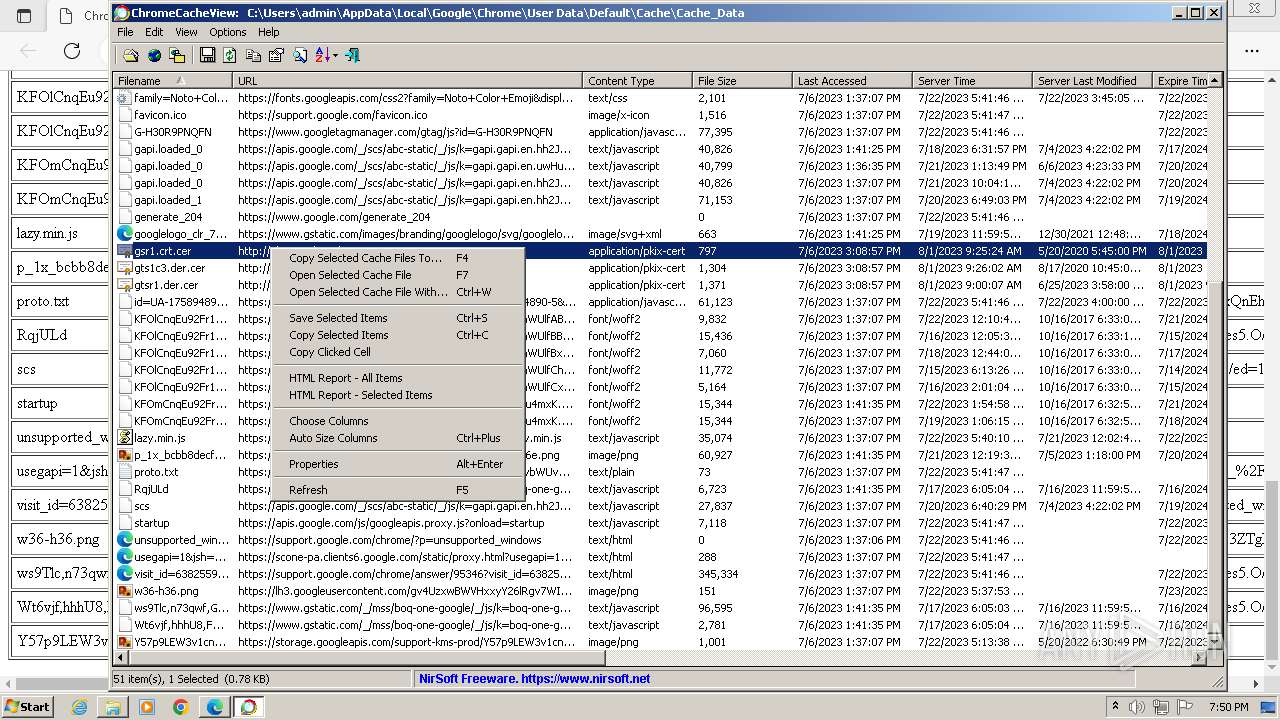
Task: Open the File menu
Action: pyautogui.click(x=125, y=32)
